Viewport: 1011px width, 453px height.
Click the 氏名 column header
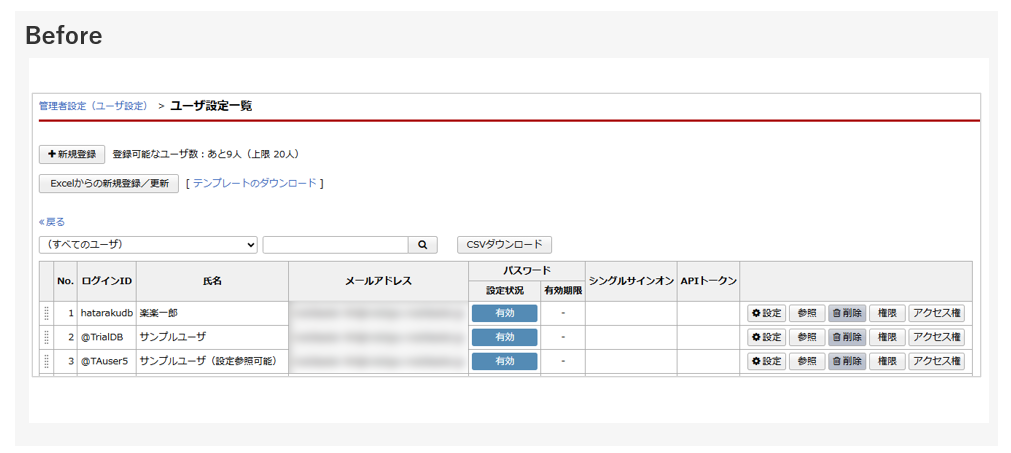coord(213,281)
